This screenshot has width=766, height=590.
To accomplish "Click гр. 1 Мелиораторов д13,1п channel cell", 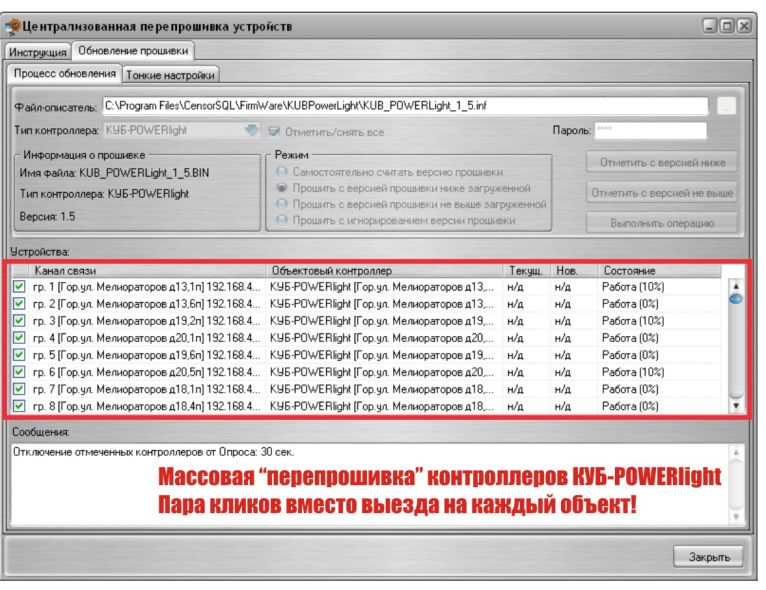I will [x=147, y=287].
